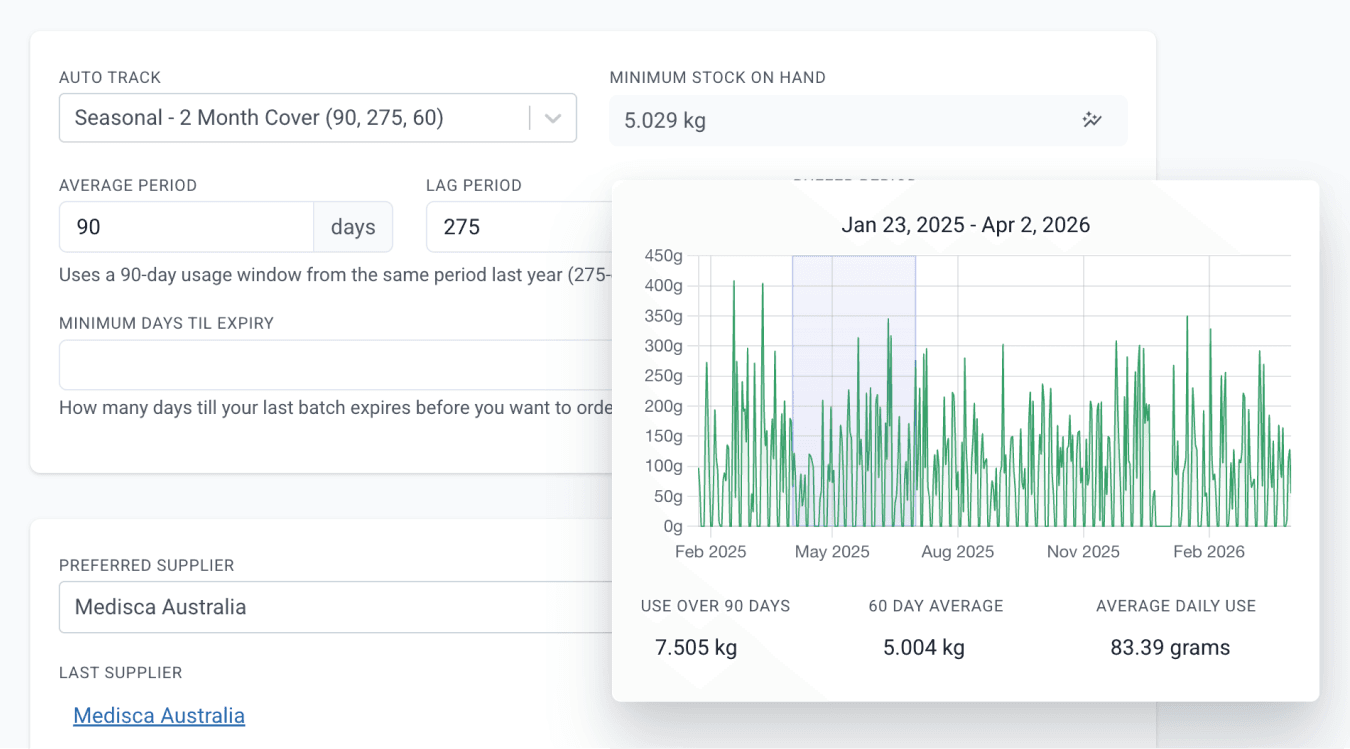The image size is (1350, 749).
Task: Edit the Average Period field showing 90
Action: (186, 227)
